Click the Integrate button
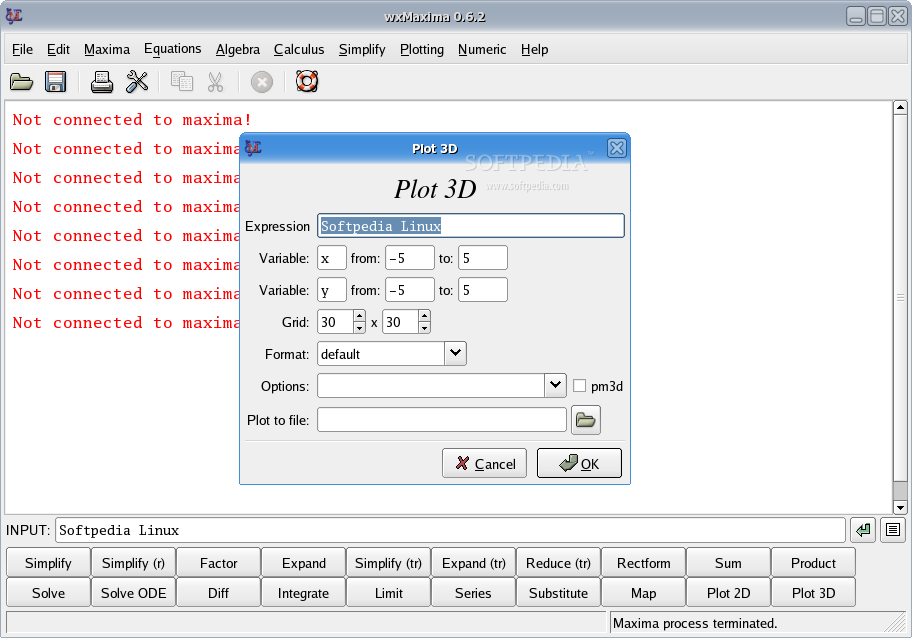 (304, 593)
